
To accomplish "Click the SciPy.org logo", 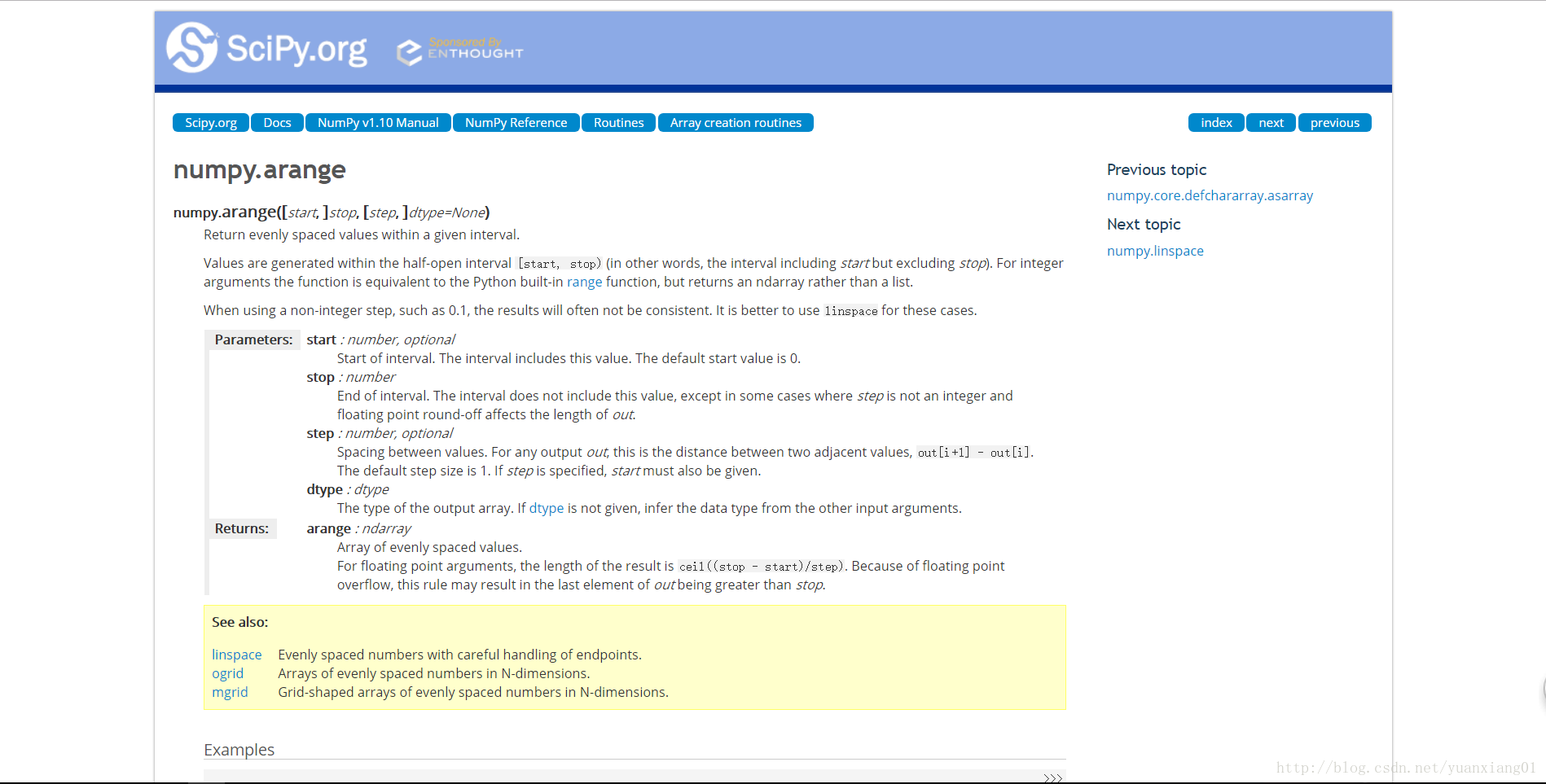I will pos(267,47).
